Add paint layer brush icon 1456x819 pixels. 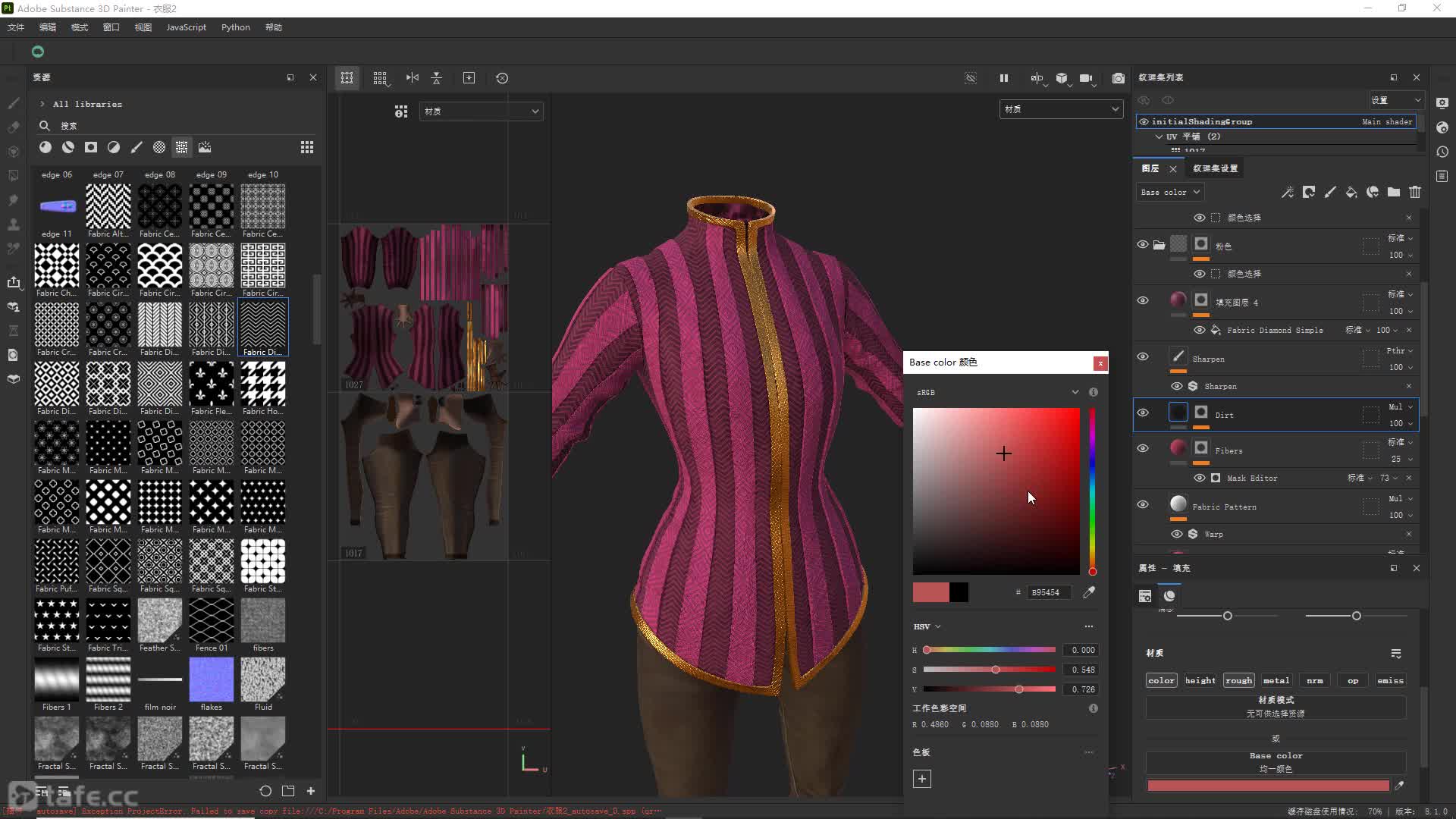point(1330,192)
